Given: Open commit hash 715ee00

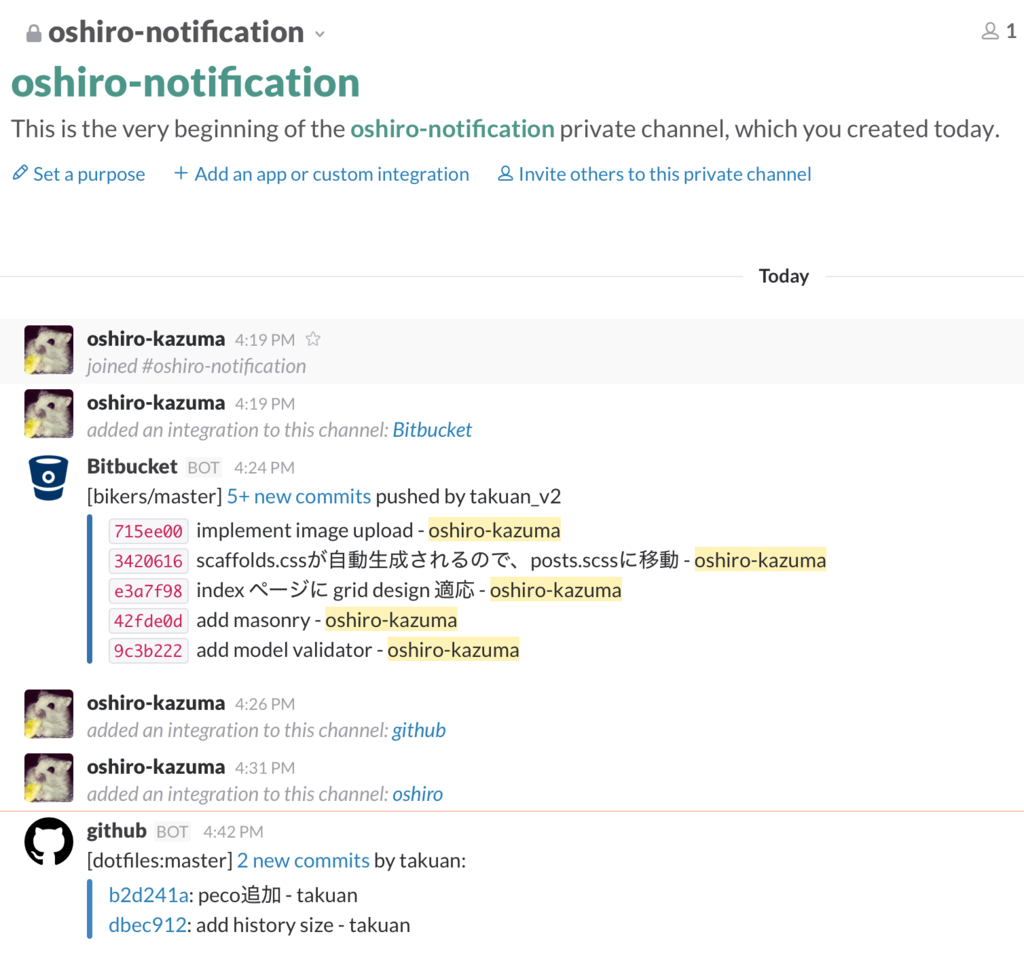Looking at the screenshot, I should click(148, 531).
